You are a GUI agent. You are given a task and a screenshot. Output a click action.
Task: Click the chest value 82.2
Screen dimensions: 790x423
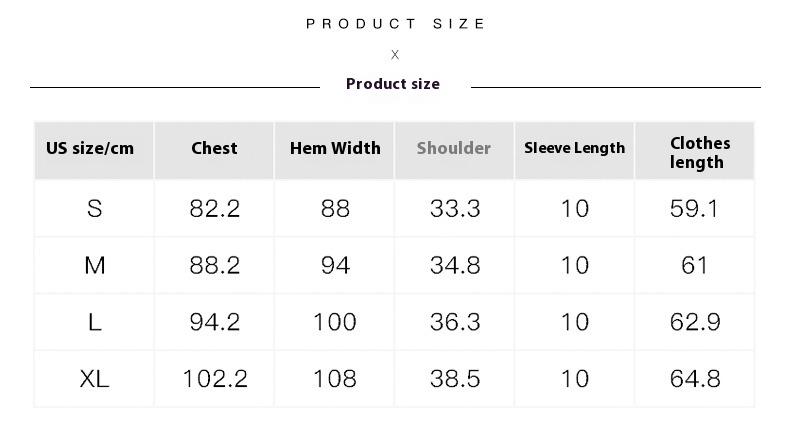pos(215,208)
